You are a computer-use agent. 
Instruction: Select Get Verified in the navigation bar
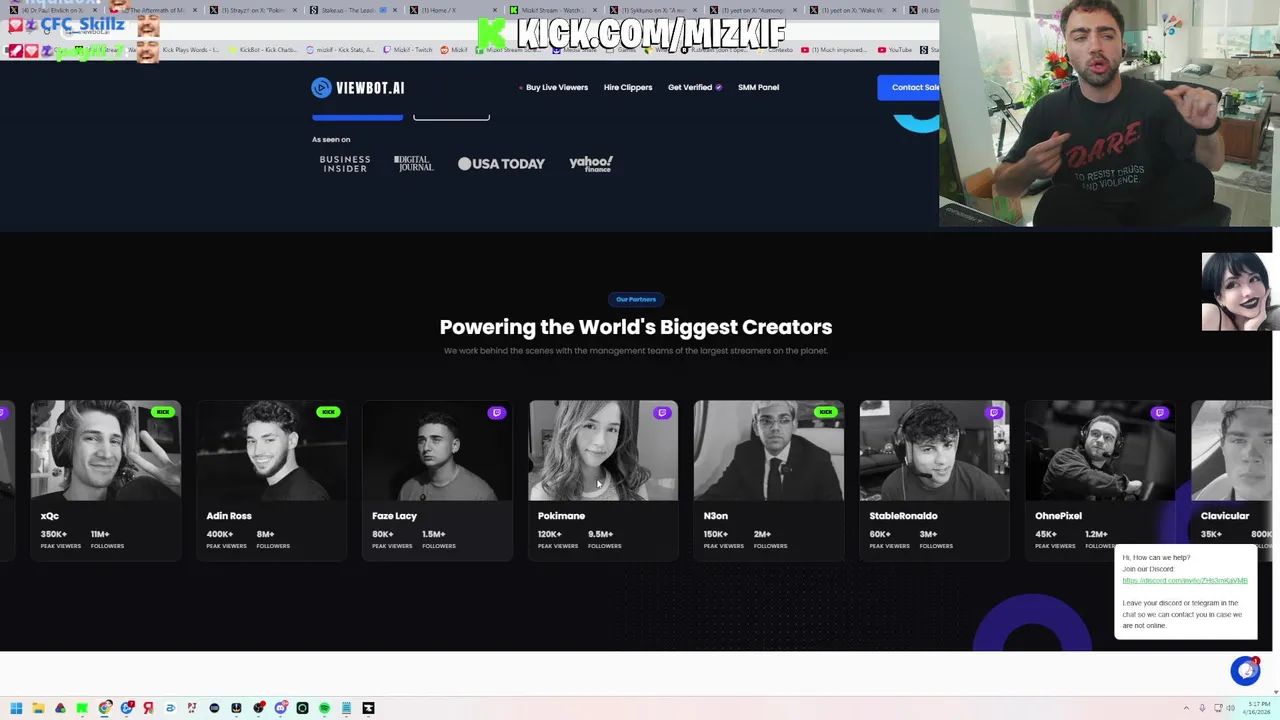694,87
